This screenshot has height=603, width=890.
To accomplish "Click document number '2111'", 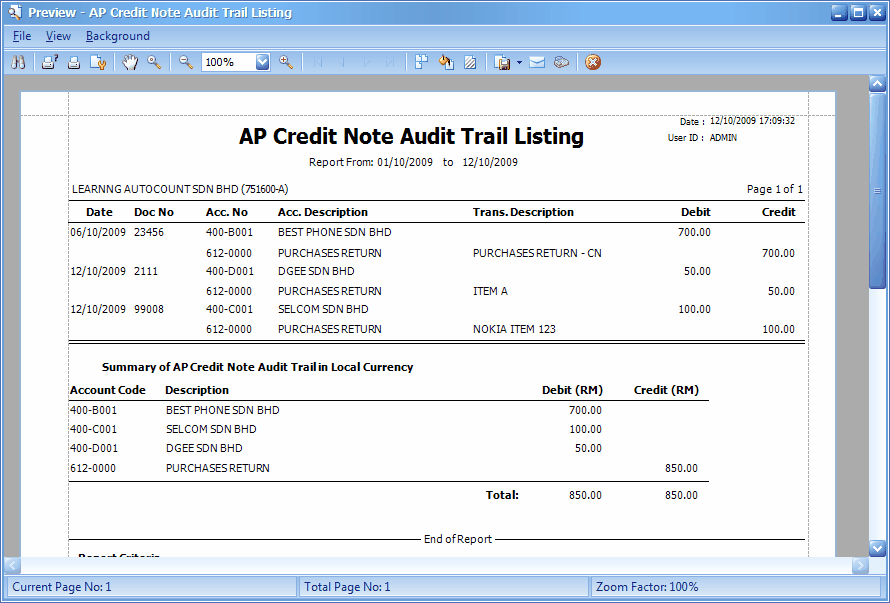I will [146, 271].
